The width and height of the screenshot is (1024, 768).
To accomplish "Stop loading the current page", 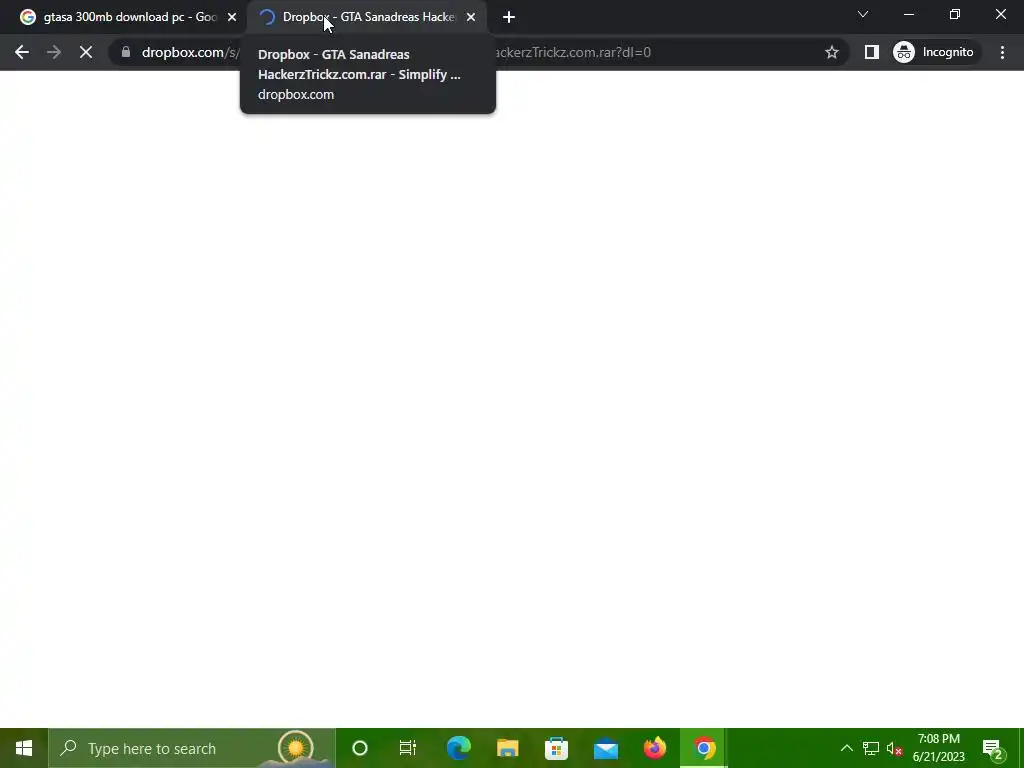I will click(86, 52).
